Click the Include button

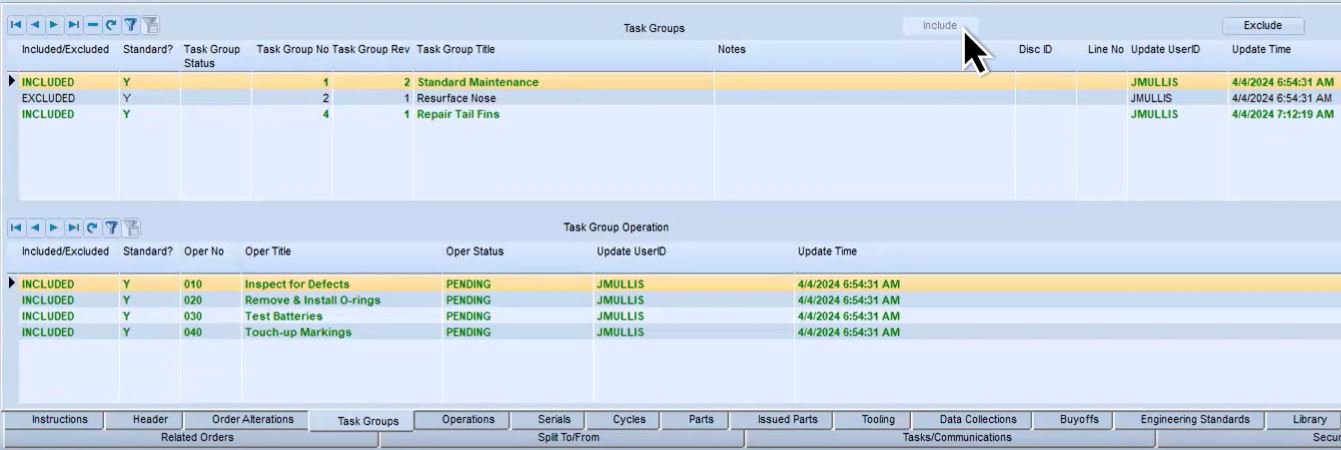940,26
